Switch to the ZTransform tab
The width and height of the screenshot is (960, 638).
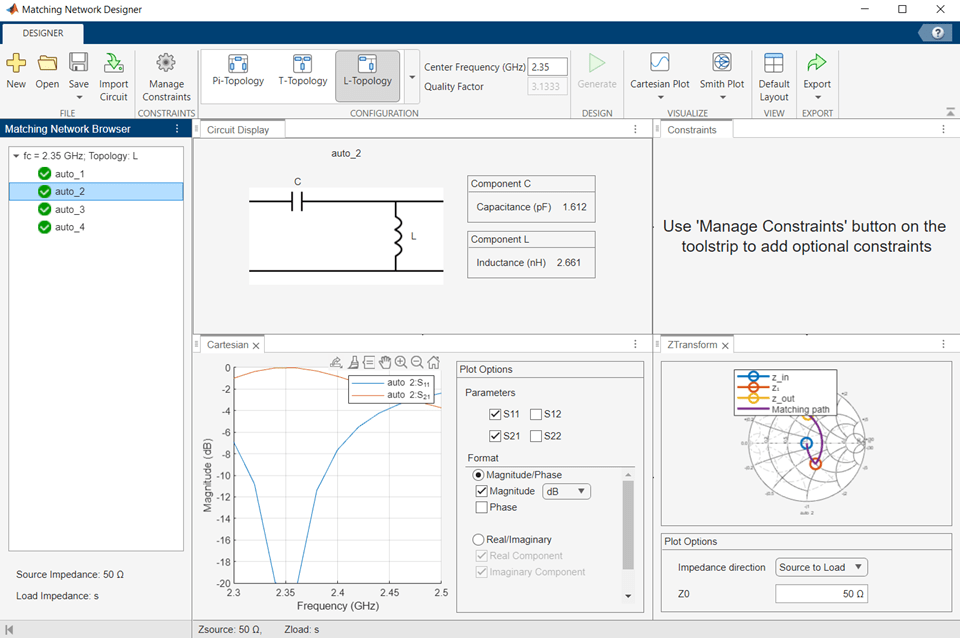(691, 345)
